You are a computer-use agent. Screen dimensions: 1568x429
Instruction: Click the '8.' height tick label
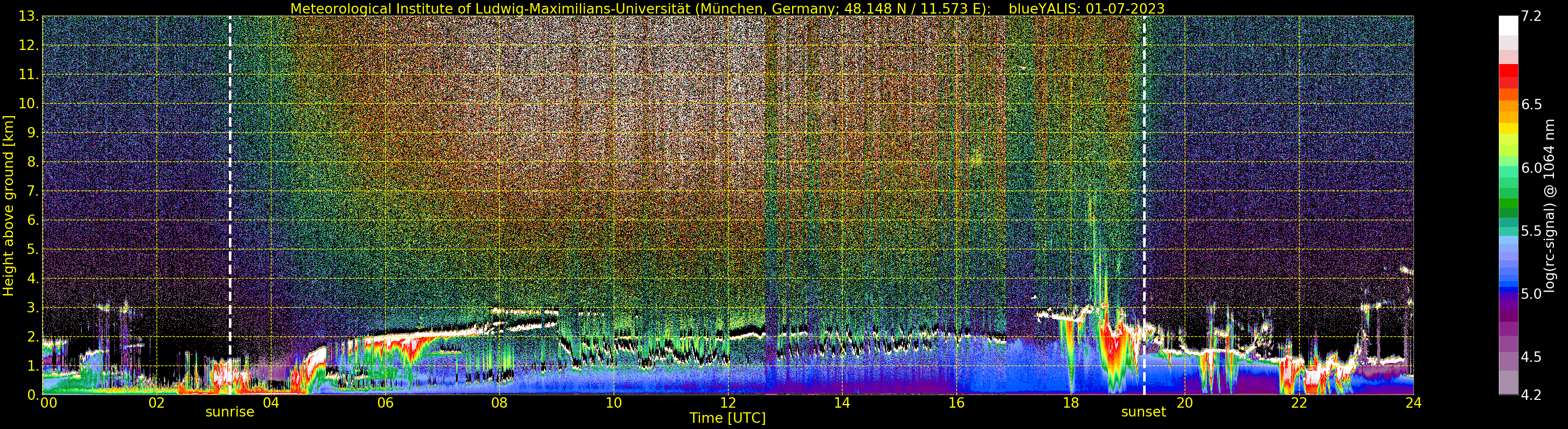point(33,162)
